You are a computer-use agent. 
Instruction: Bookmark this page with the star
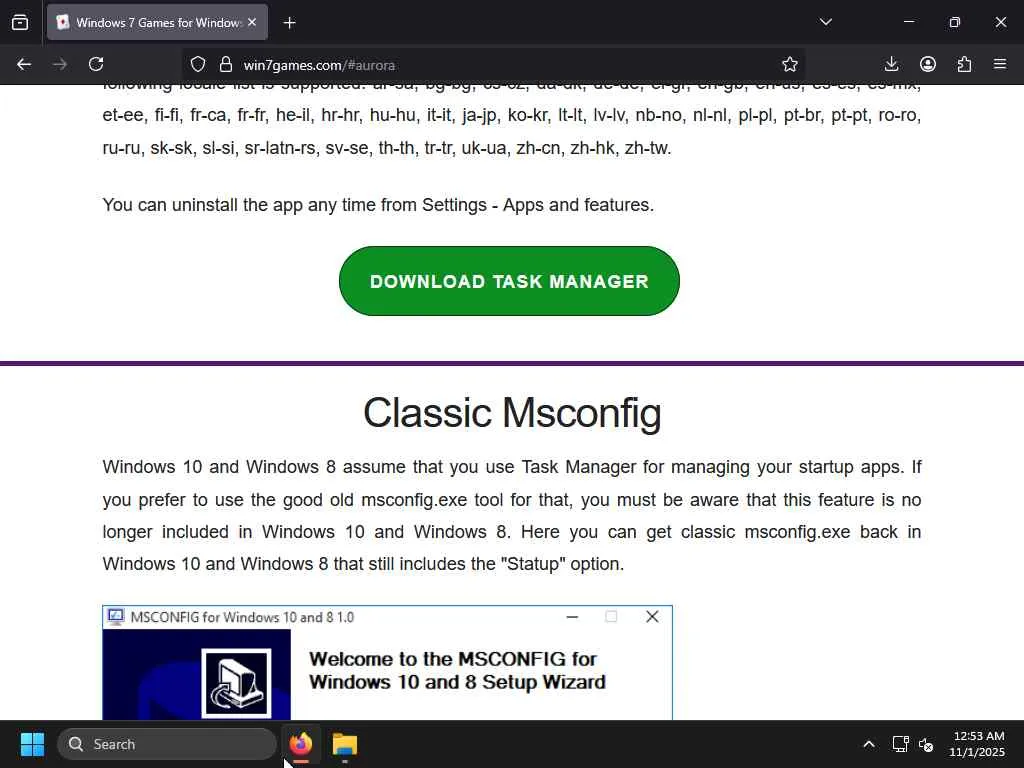point(790,64)
